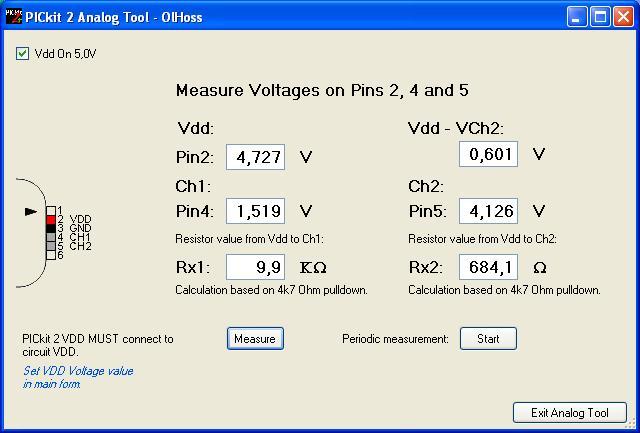640x433 pixels.
Task: Click the 'Pin5:' label
Action: click(x=428, y=211)
